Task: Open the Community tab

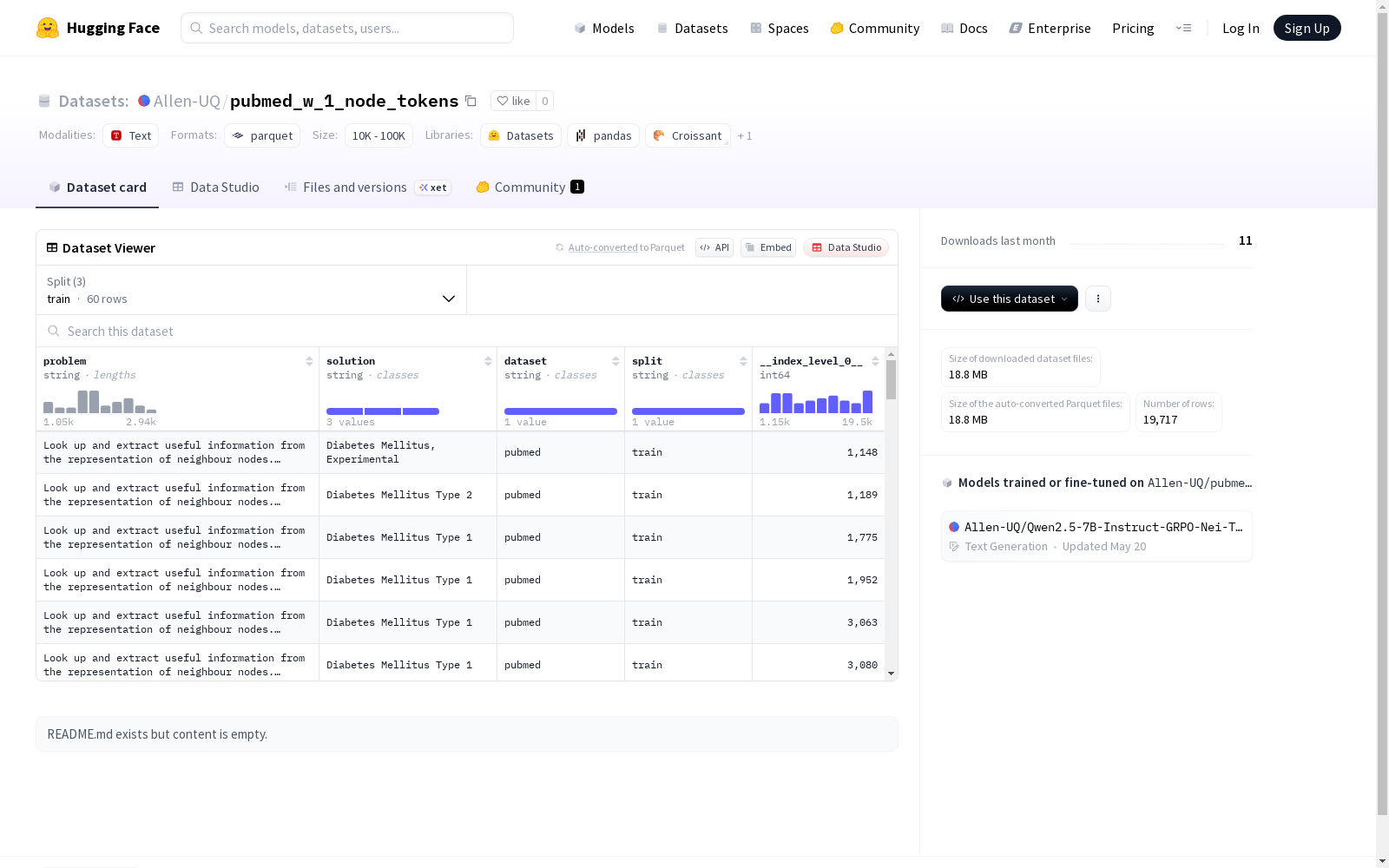Action: (530, 187)
